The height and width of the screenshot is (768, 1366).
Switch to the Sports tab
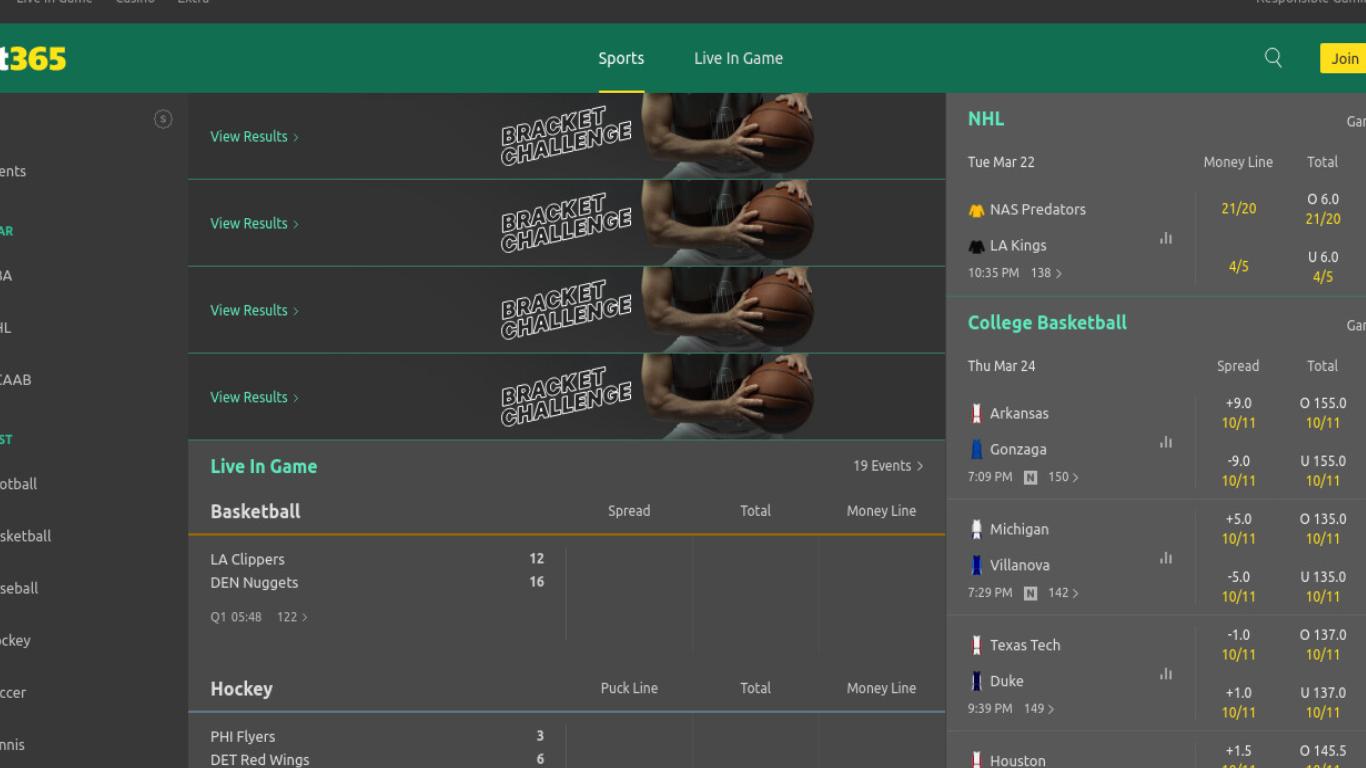(621, 58)
